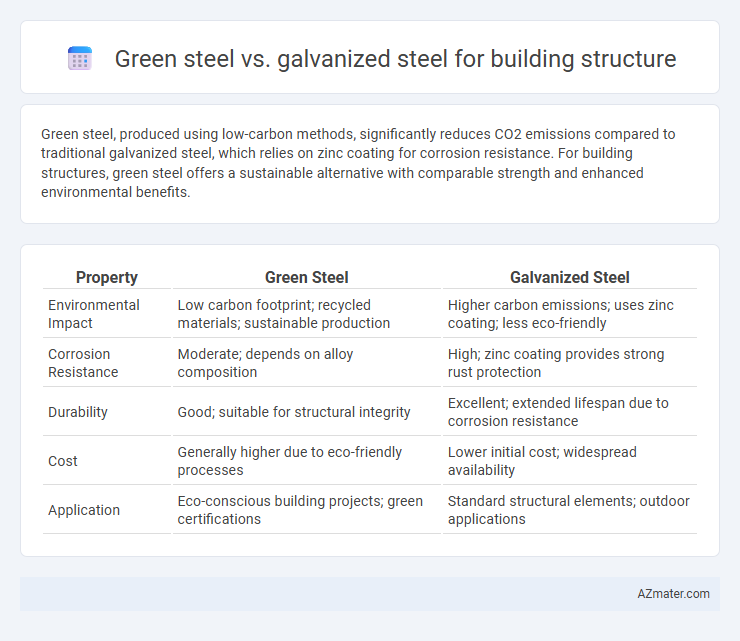Click the 'Environmental Impact' row label
This screenshot has width=740, height=641.
(x=107, y=314)
